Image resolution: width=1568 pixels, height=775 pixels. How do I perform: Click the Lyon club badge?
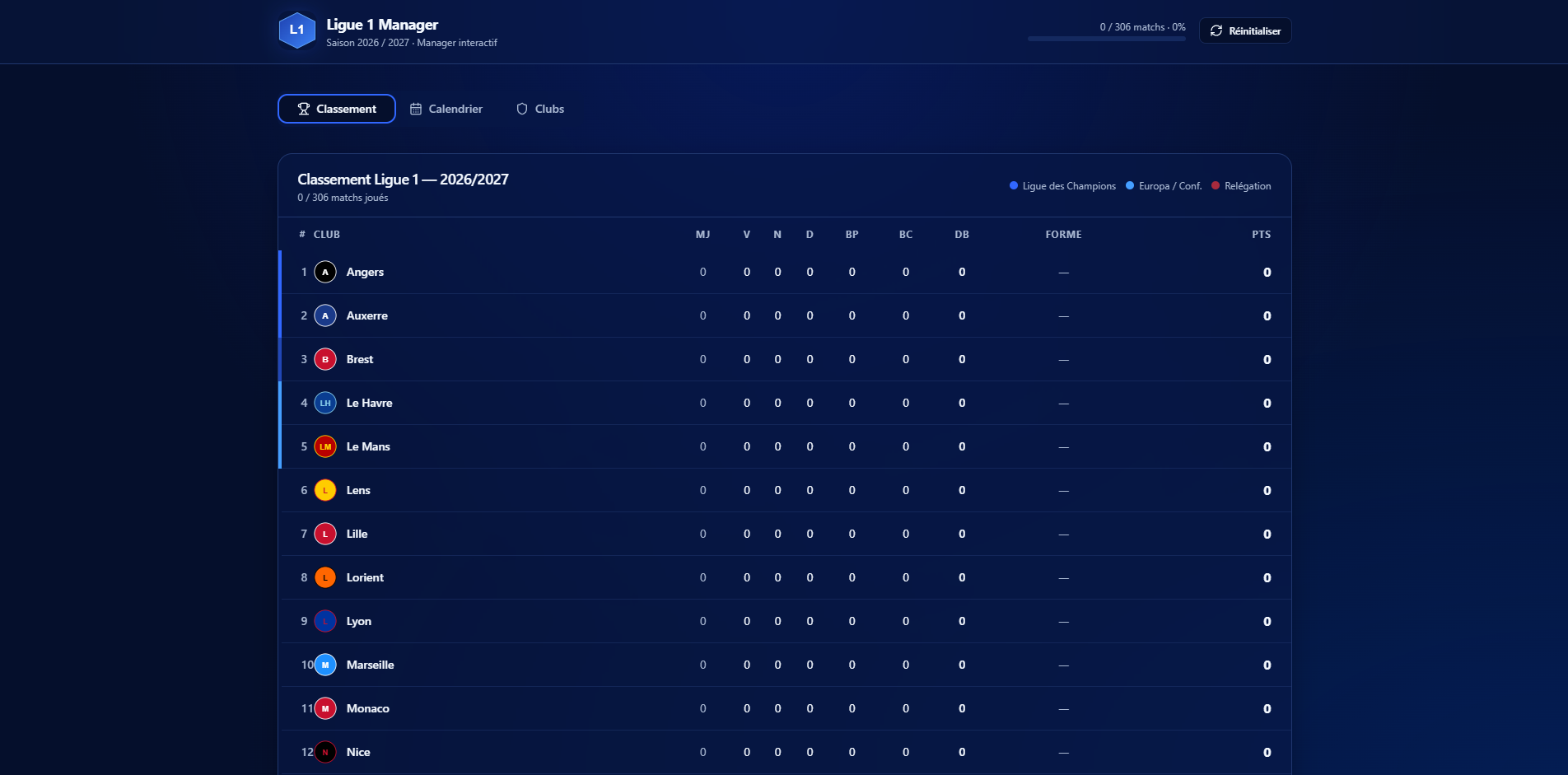pyautogui.click(x=325, y=621)
